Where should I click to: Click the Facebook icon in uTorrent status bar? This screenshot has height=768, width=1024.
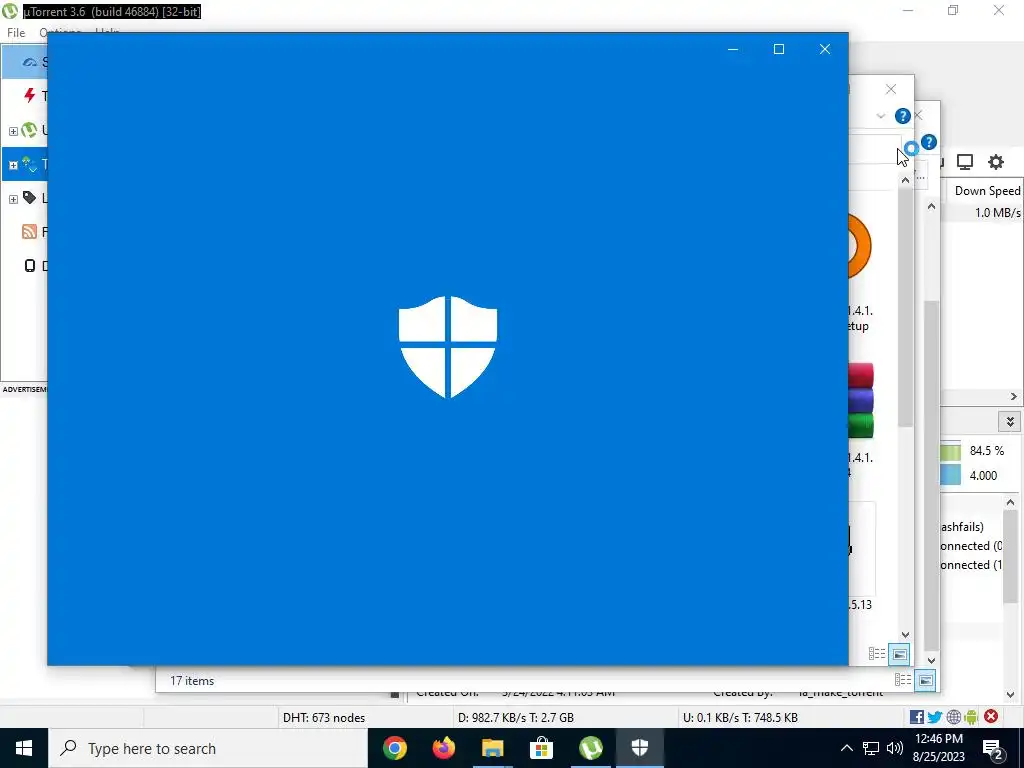tap(916, 717)
